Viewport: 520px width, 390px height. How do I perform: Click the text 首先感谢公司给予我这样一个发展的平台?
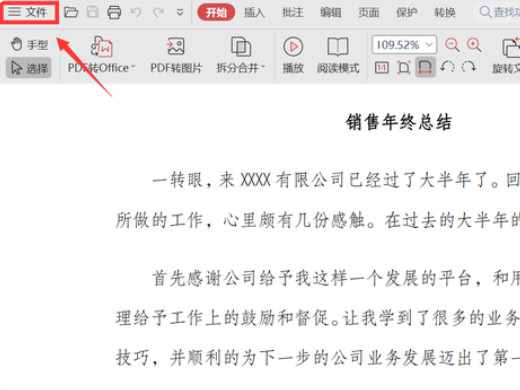(311, 278)
